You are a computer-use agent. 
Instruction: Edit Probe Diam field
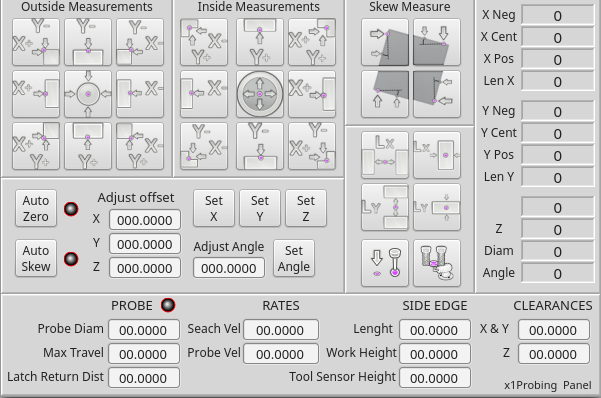tap(144, 330)
